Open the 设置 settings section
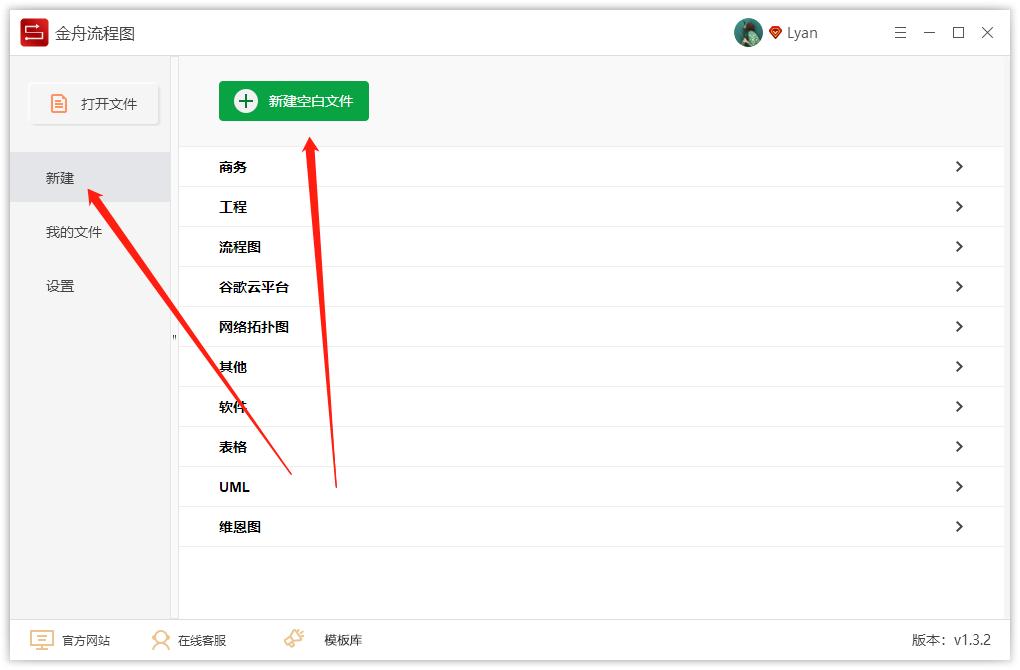The width and height of the screenshot is (1020, 670). 60,285
